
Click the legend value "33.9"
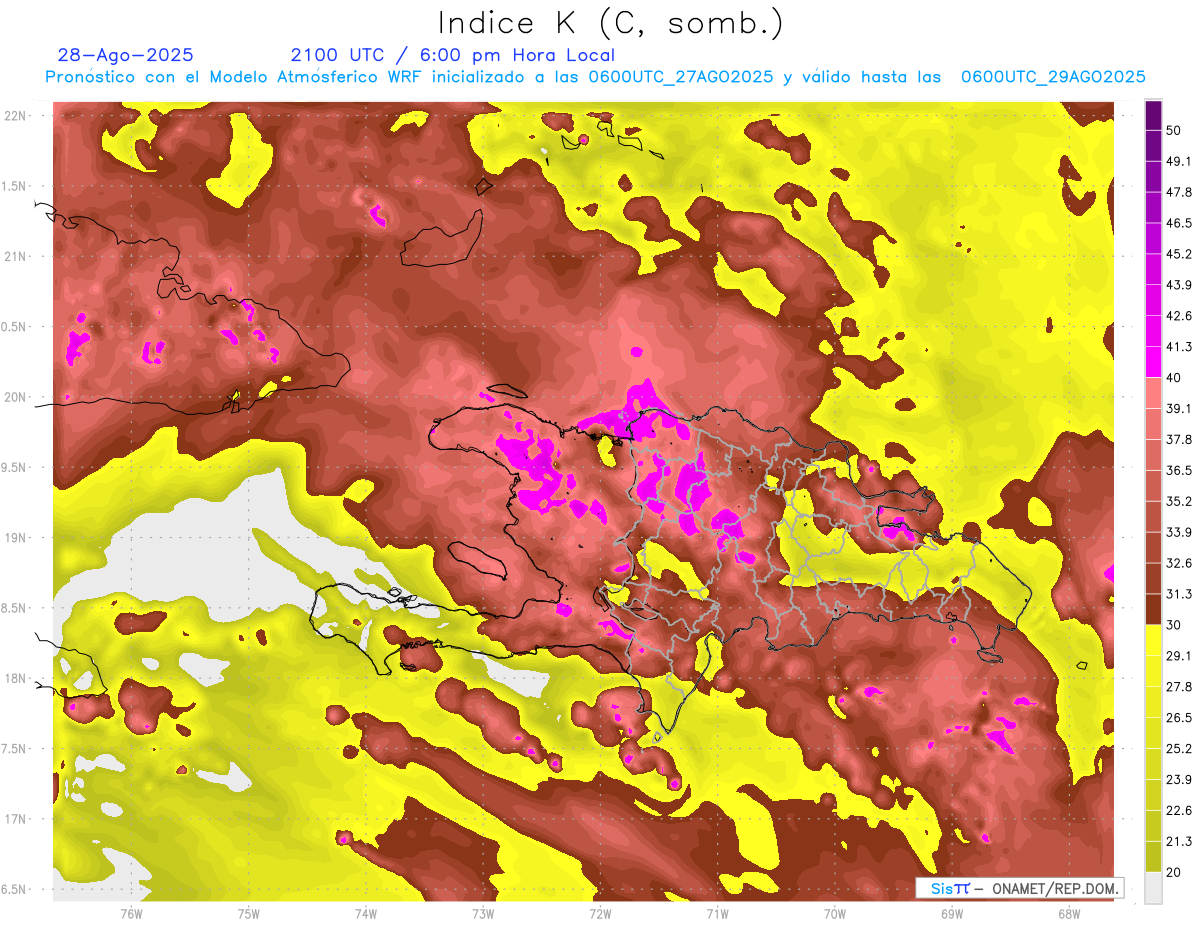[x=1178, y=532]
